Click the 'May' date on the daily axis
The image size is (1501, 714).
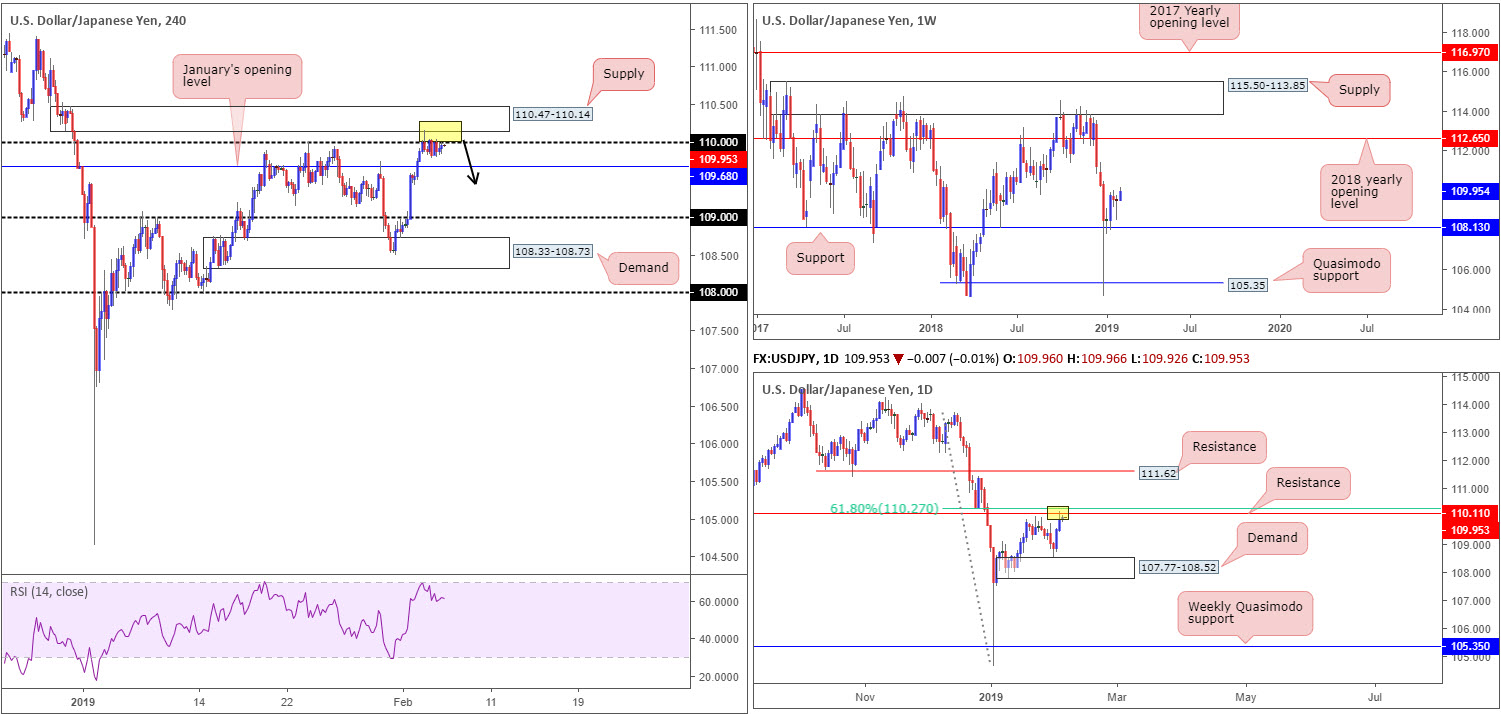pos(1246,695)
